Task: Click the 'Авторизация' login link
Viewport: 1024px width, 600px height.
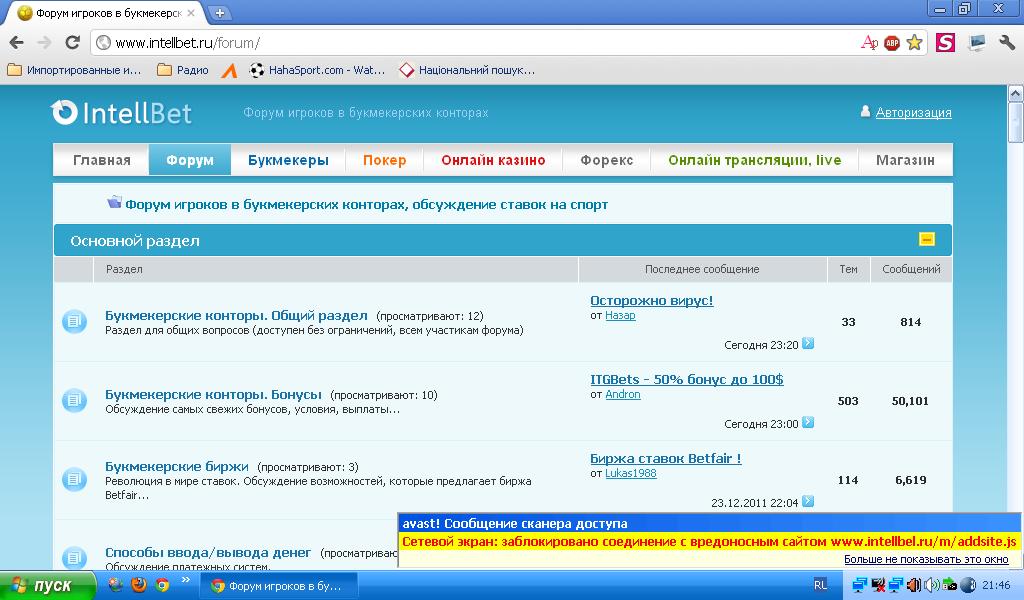Action: pos(913,112)
